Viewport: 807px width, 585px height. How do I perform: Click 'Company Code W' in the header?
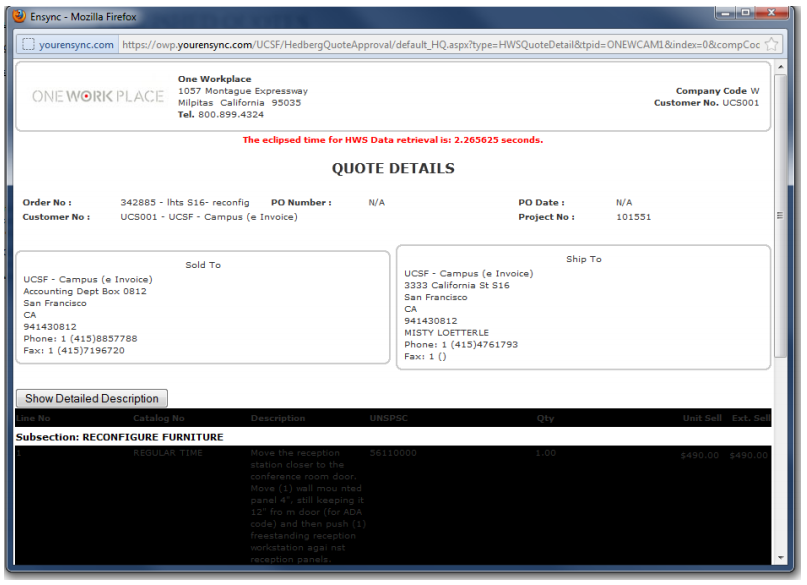pyautogui.click(x=717, y=91)
